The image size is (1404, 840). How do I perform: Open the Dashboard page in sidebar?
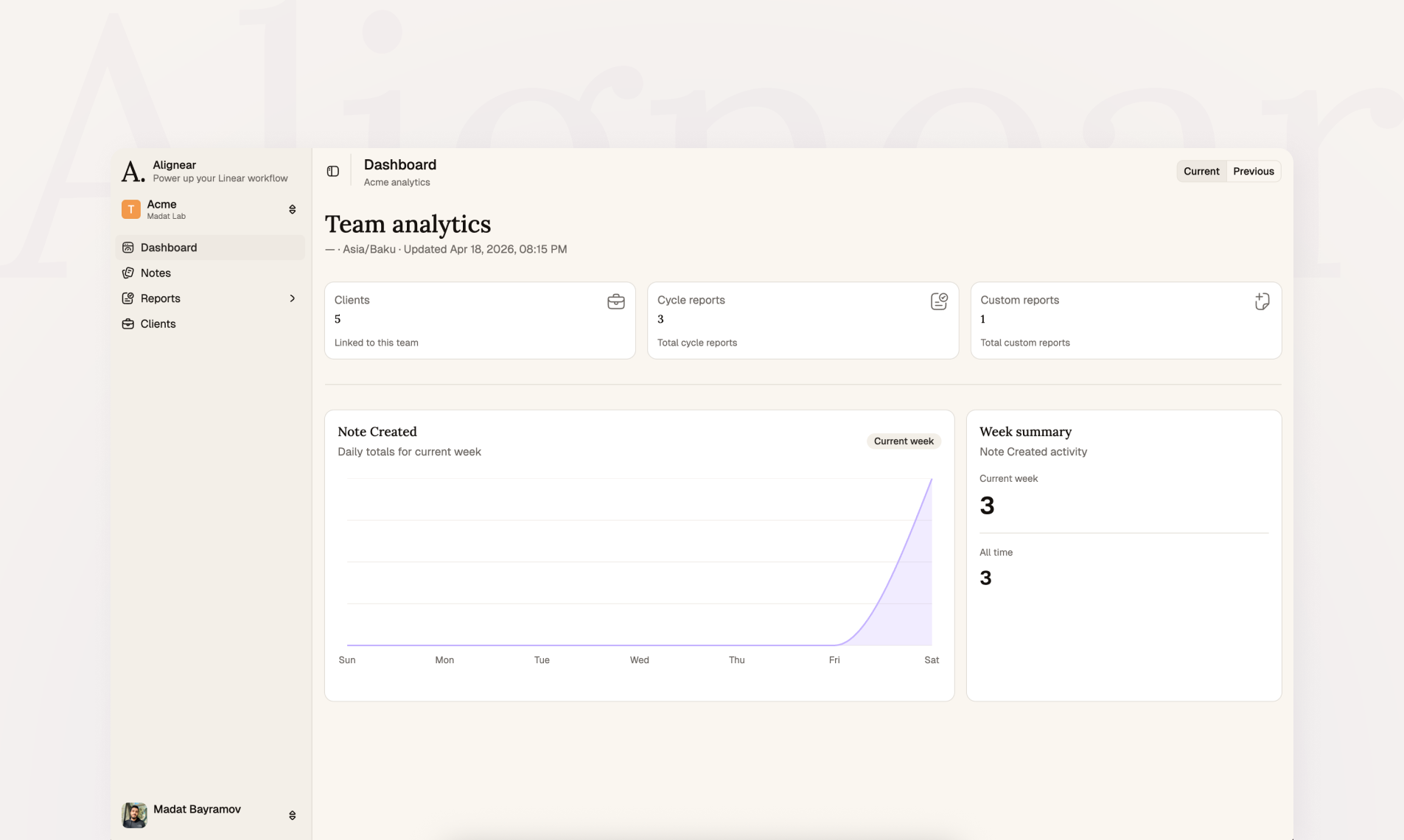click(210, 248)
